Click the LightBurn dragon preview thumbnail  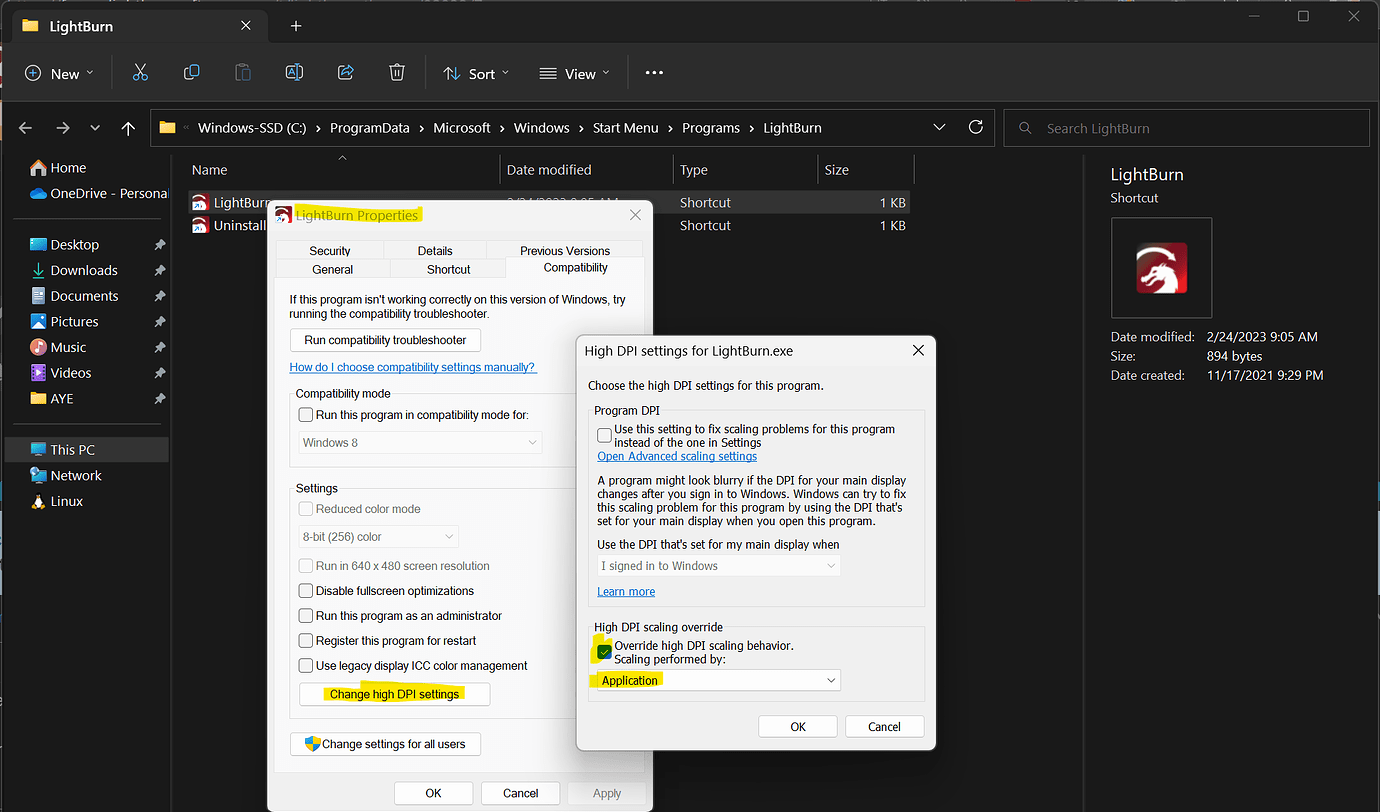pos(1162,268)
